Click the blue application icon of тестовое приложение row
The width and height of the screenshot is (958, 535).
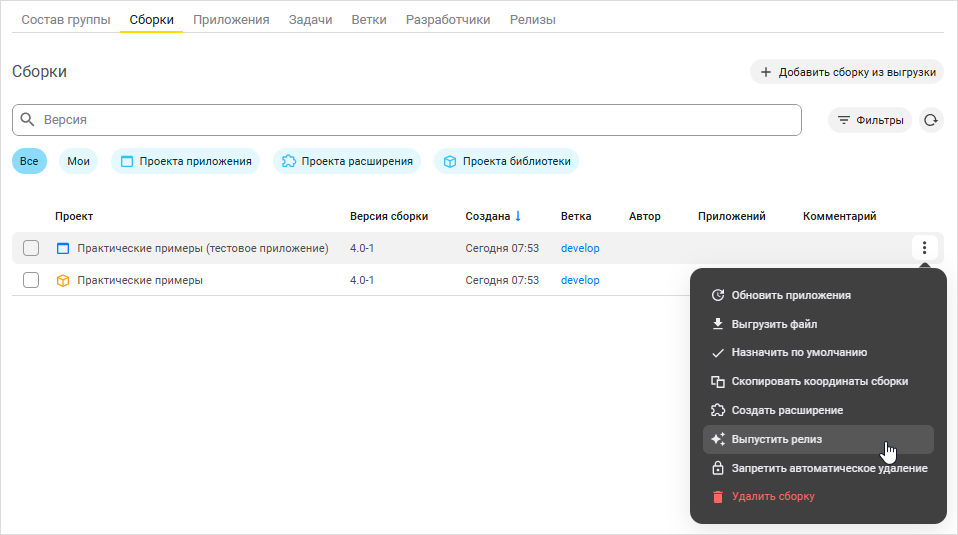[x=63, y=249]
